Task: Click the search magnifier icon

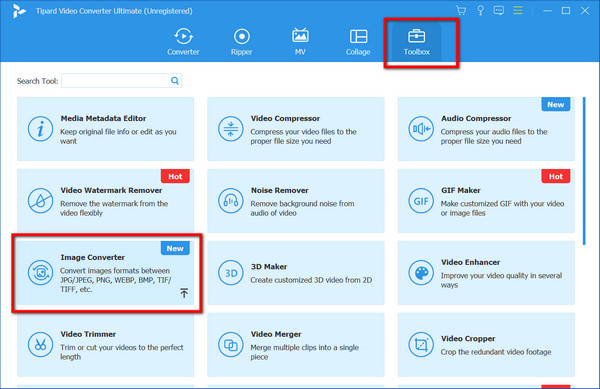Action: [x=175, y=81]
